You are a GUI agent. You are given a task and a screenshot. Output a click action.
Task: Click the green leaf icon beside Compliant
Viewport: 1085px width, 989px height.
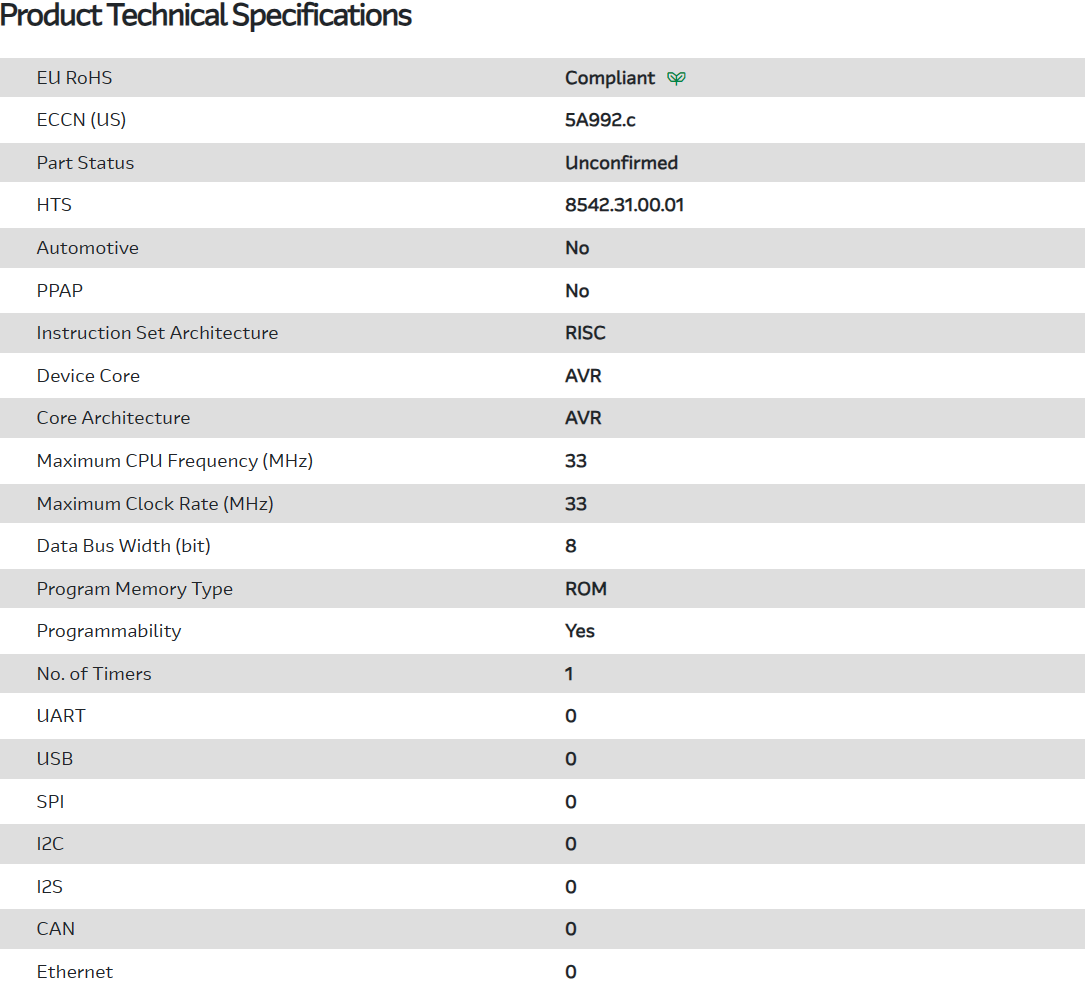(x=677, y=78)
